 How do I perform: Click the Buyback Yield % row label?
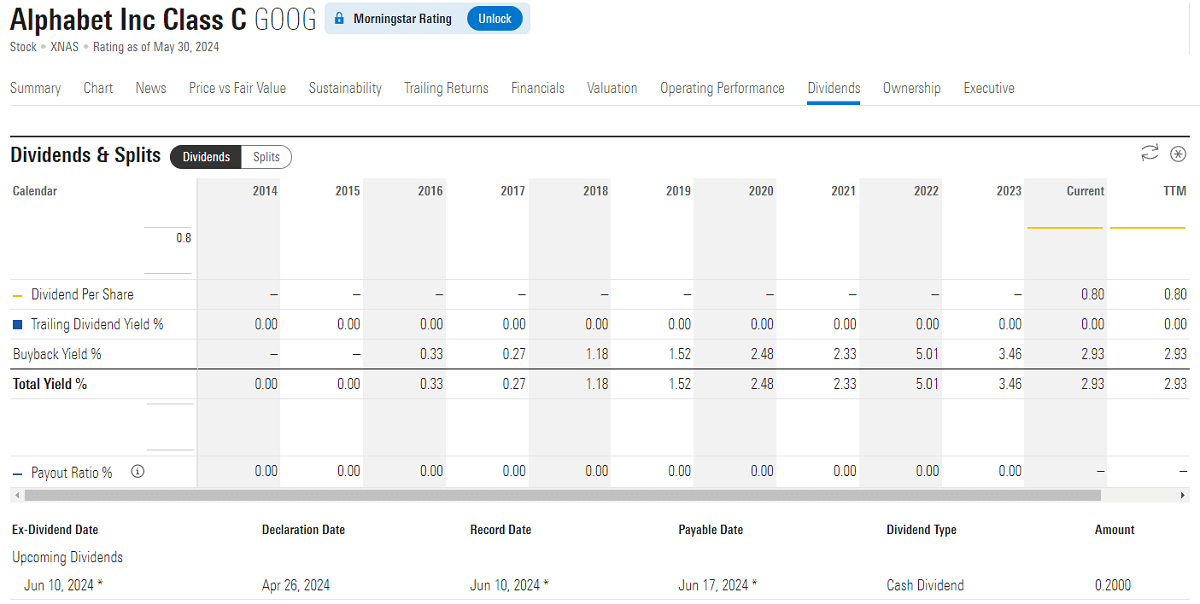57,354
